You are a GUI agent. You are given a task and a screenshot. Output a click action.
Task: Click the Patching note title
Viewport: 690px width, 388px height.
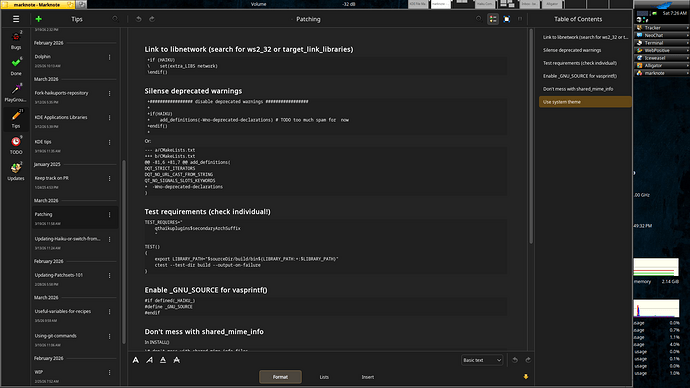click(308, 19)
